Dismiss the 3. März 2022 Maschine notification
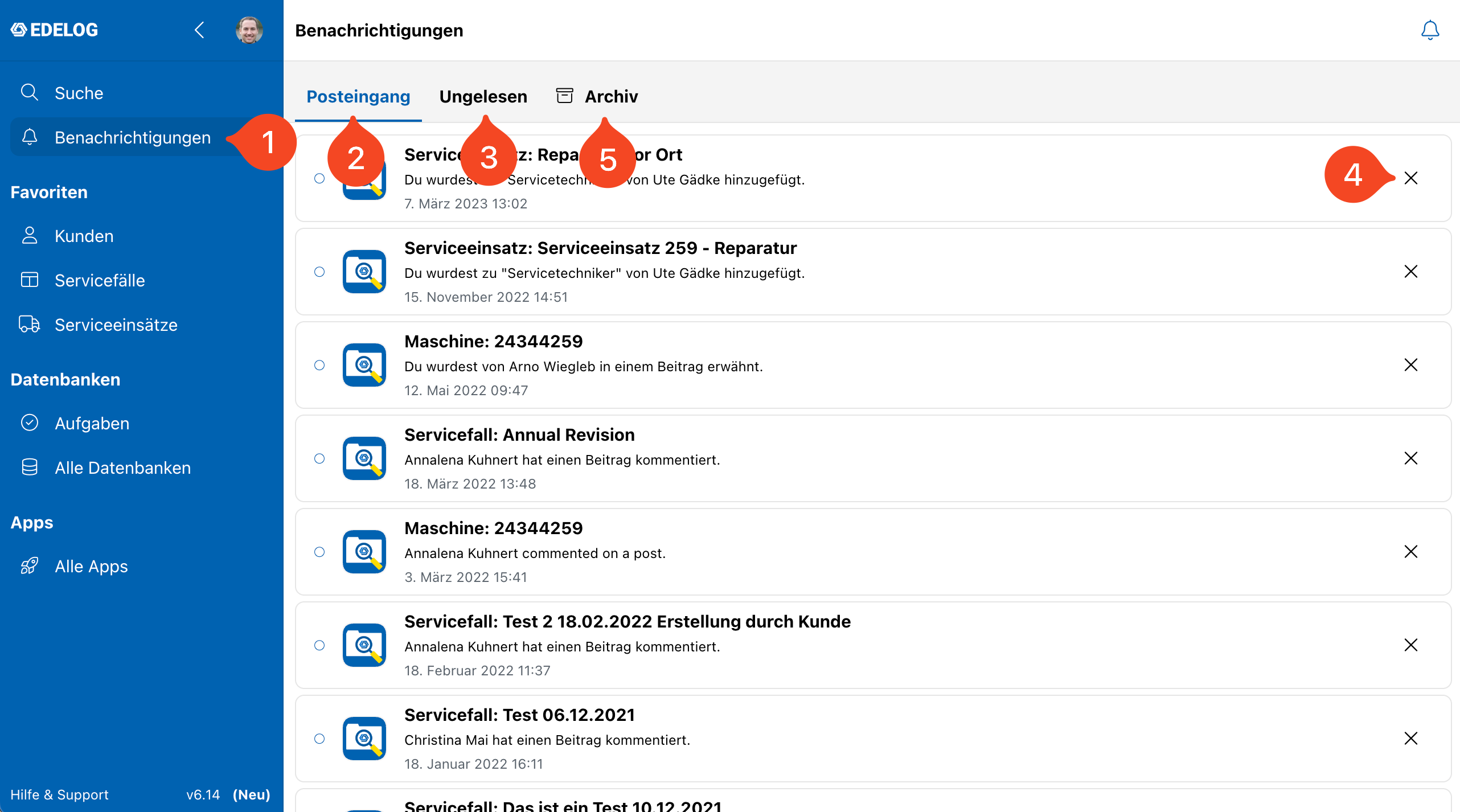Image resolution: width=1460 pixels, height=812 pixels. point(1411,552)
